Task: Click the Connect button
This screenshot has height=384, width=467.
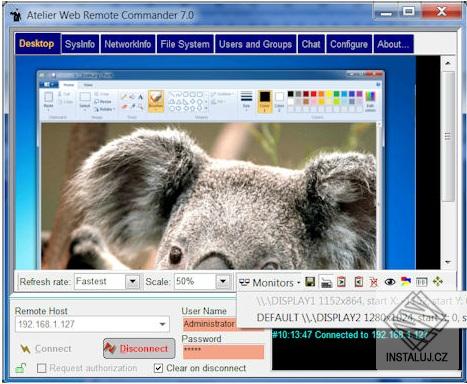Action: [46, 349]
